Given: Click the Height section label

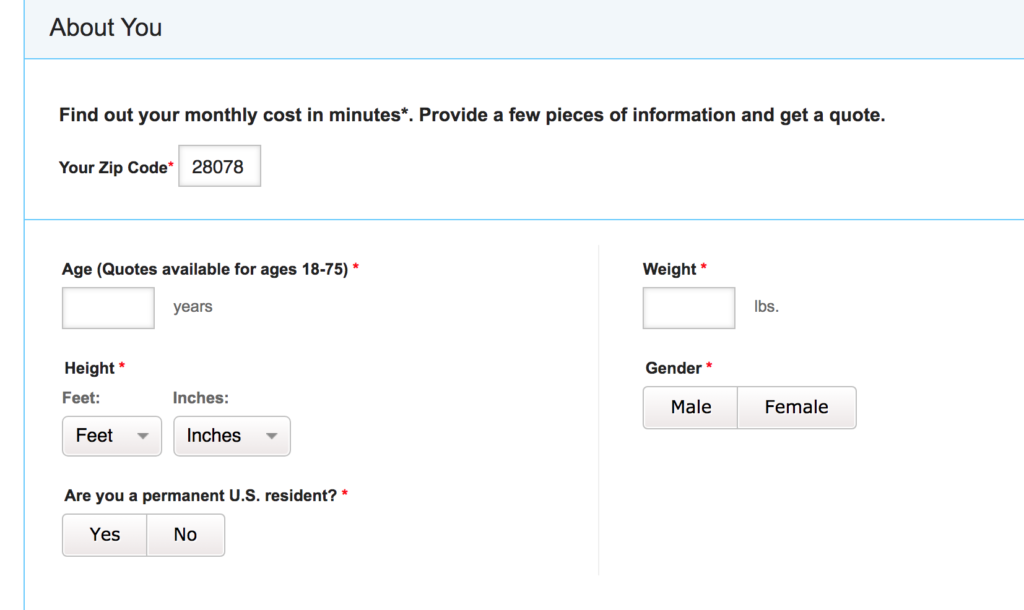Looking at the screenshot, I should pos(90,368).
